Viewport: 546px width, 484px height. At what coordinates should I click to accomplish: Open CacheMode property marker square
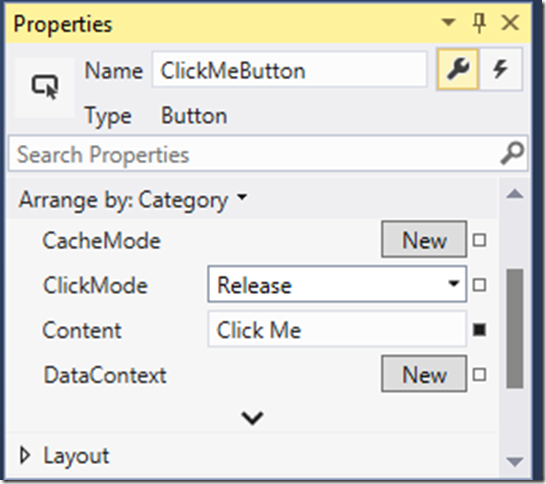479,240
